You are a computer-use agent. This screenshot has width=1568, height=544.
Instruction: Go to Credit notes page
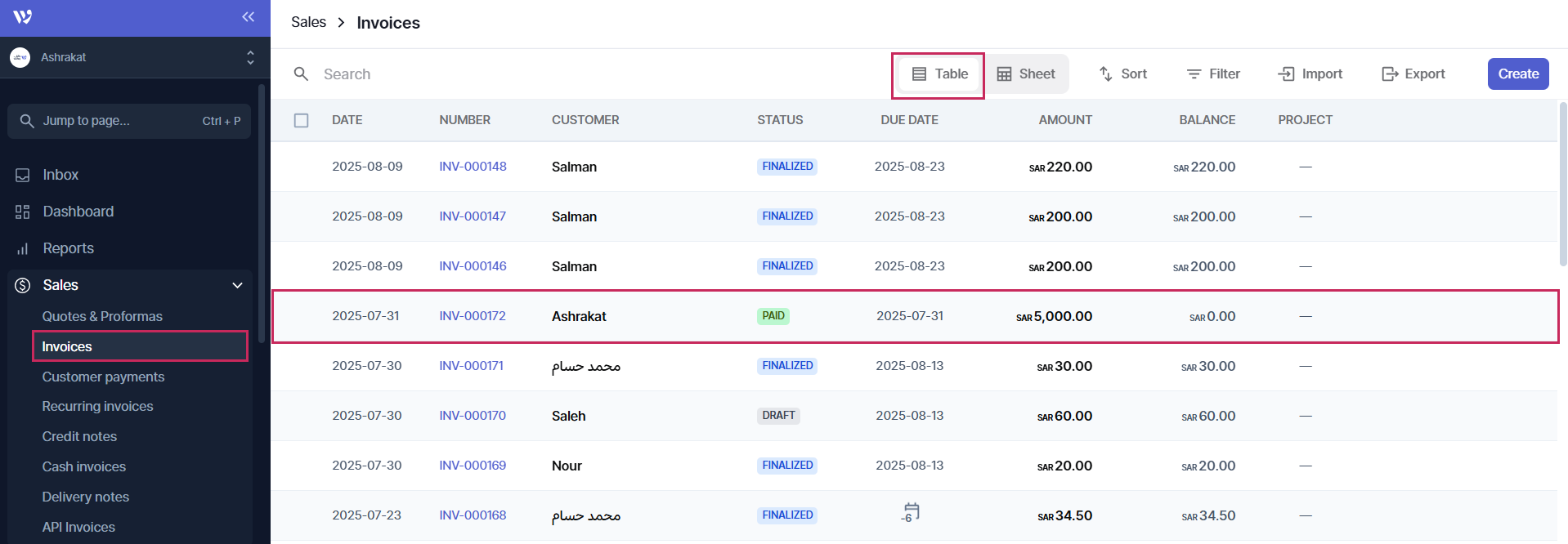click(x=79, y=437)
